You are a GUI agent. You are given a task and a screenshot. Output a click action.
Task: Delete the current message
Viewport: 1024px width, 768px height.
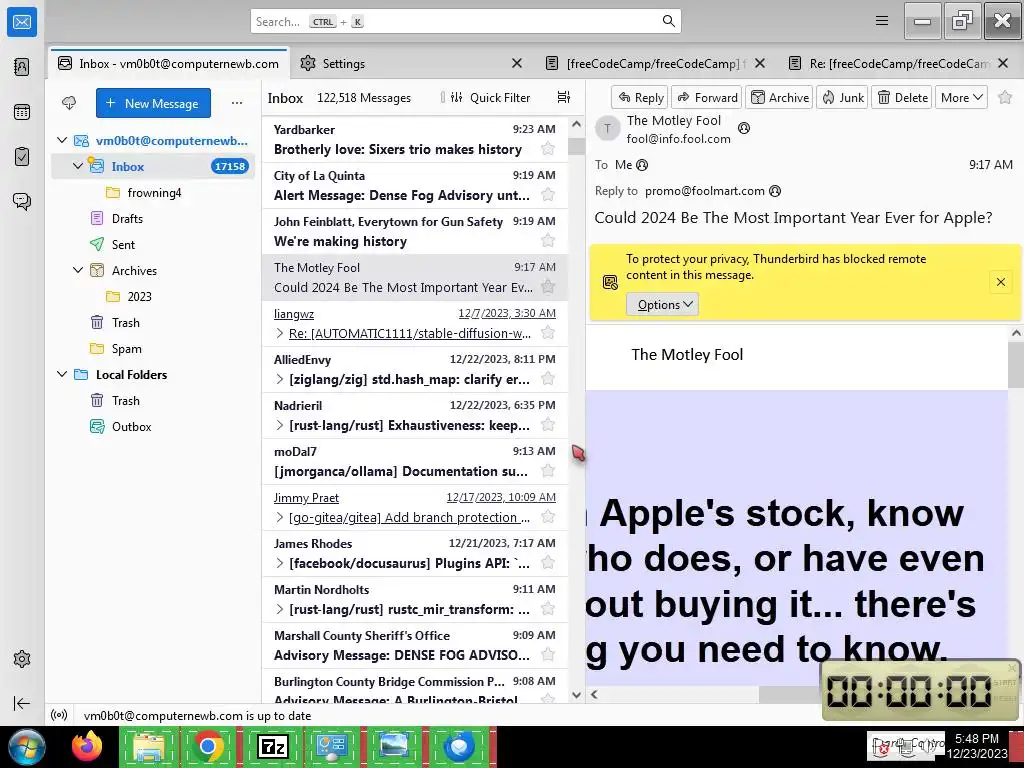902,97
